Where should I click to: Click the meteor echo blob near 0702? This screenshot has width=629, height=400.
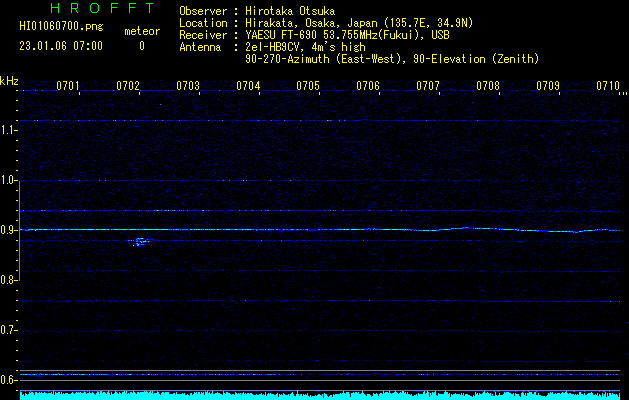(140, 242)
